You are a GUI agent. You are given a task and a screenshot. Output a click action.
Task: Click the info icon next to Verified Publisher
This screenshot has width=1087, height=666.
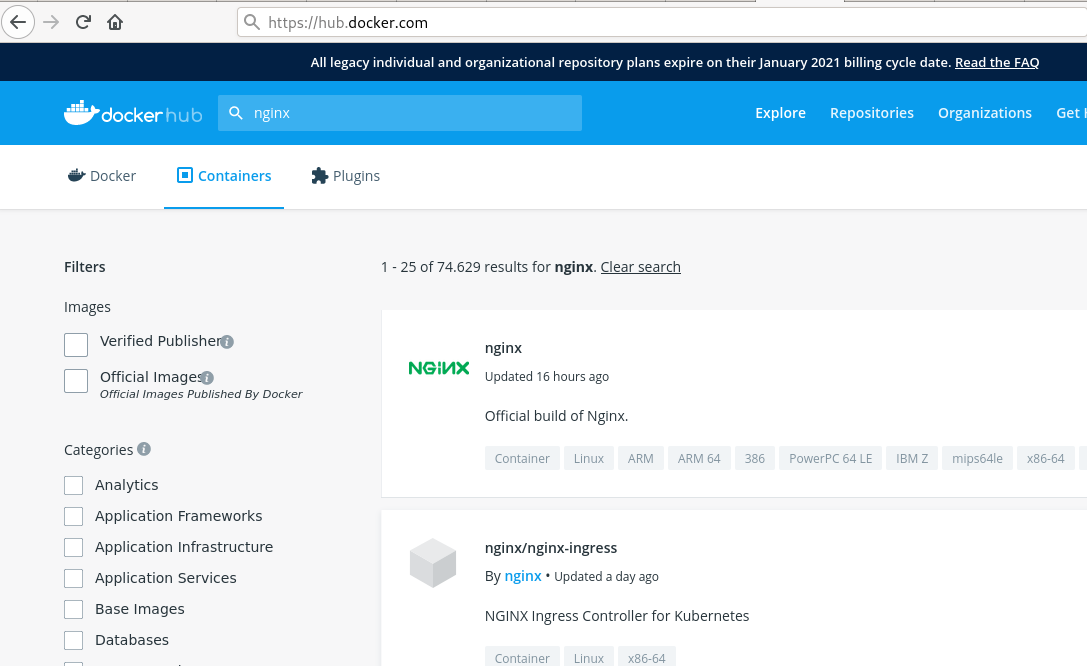(227, 341)
